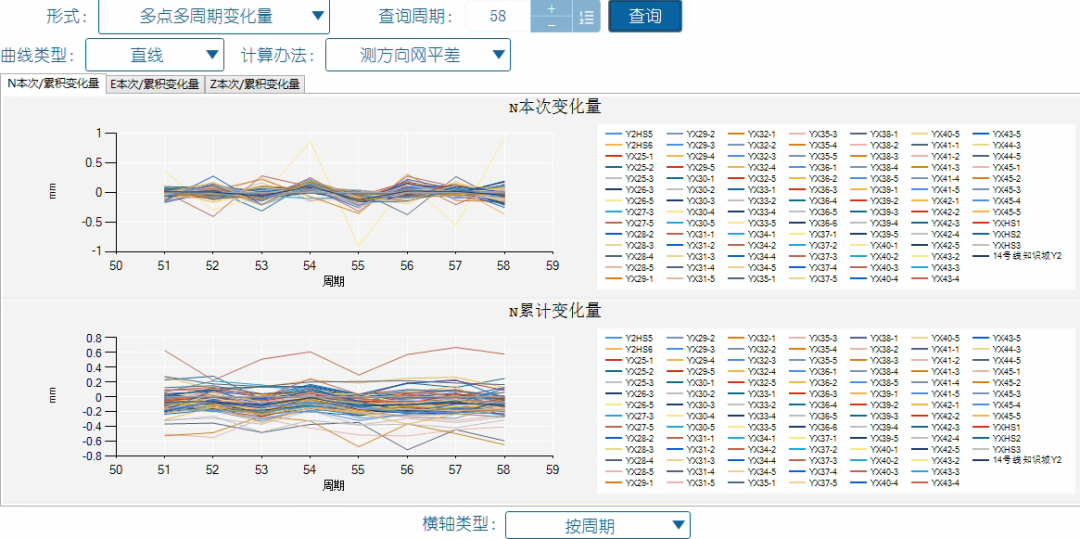Image resolution: width=1080 pixels, height=539 pixels.
Task: Increase query period with plus button
Action: coord(551,8)
